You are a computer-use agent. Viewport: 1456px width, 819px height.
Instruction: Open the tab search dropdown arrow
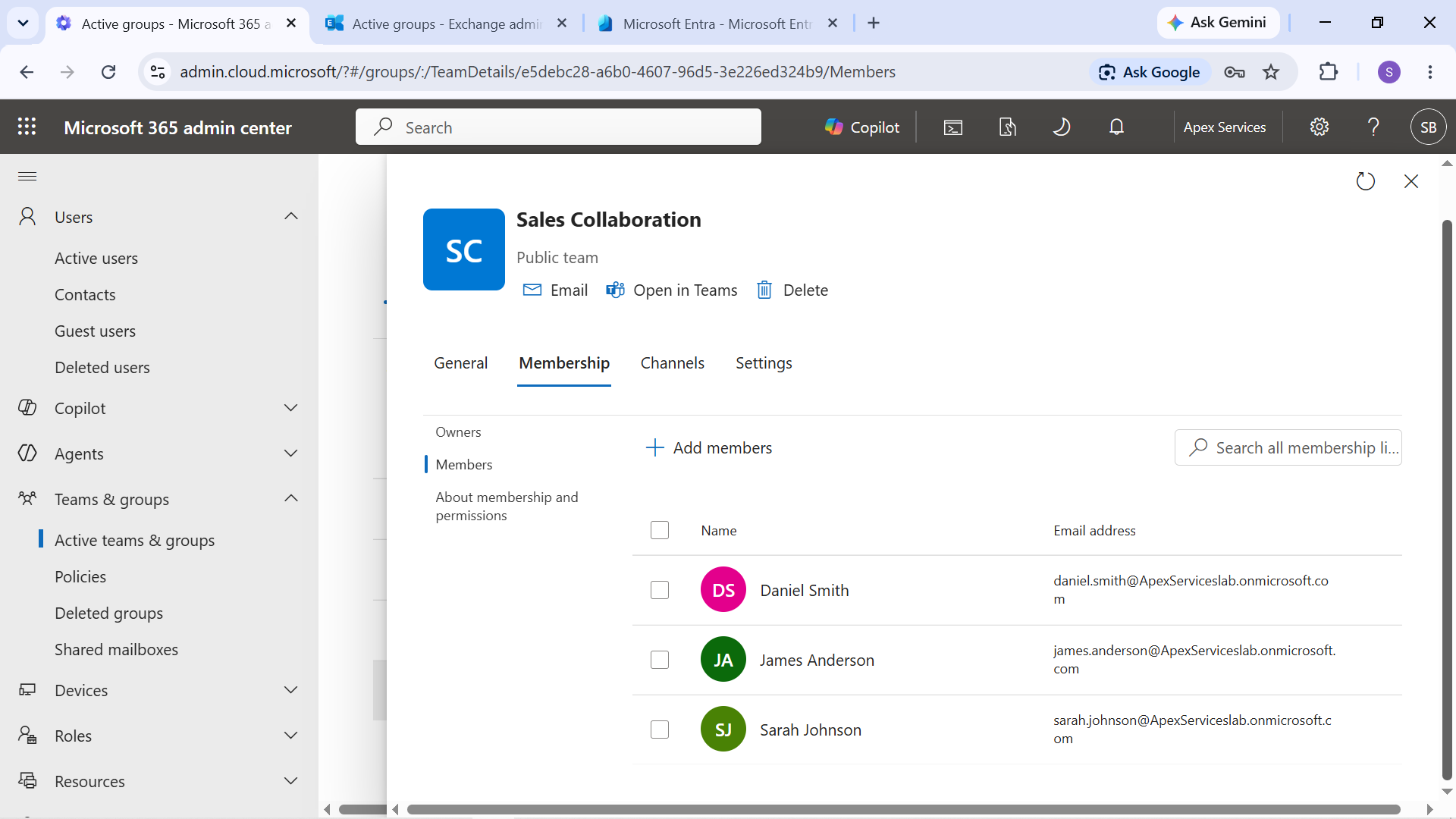pos(23,23)
